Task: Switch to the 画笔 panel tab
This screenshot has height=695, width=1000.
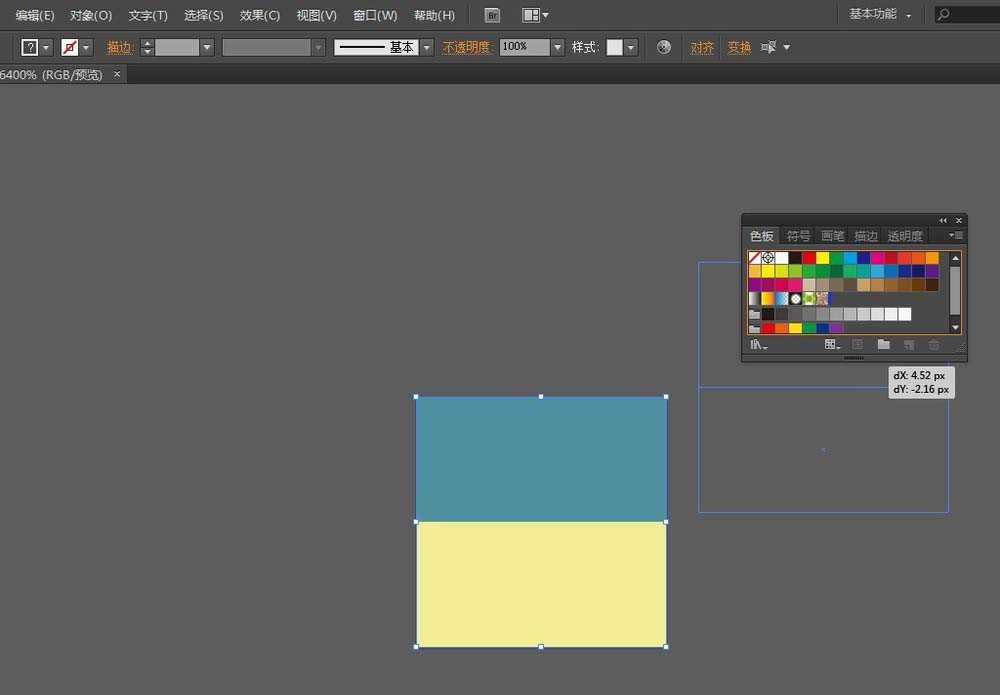Action: coord(832,236)
